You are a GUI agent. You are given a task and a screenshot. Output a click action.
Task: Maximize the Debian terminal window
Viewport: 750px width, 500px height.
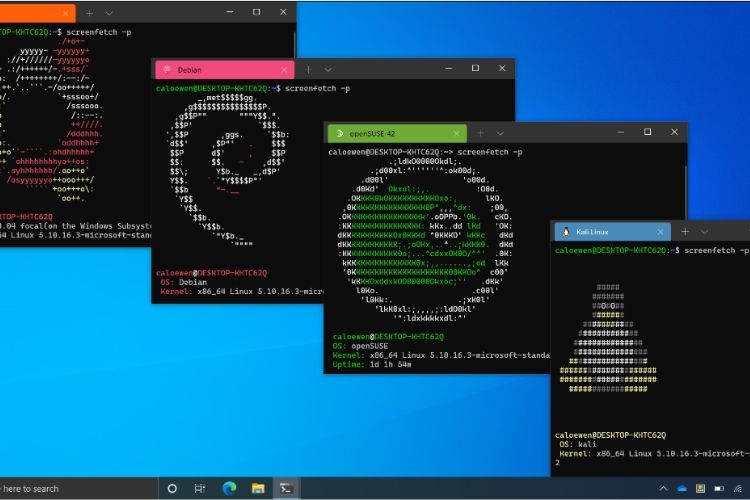tap(475, 68)
